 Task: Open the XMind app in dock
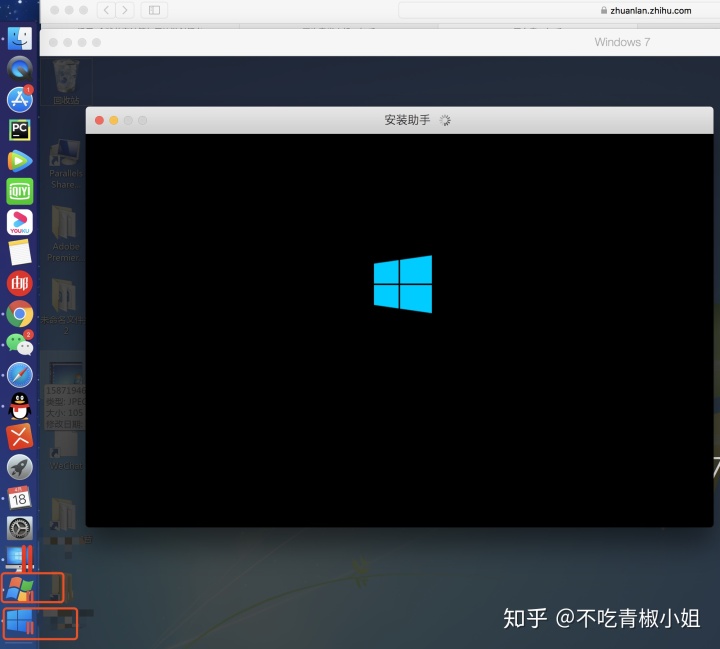click(x=20, y=436)
